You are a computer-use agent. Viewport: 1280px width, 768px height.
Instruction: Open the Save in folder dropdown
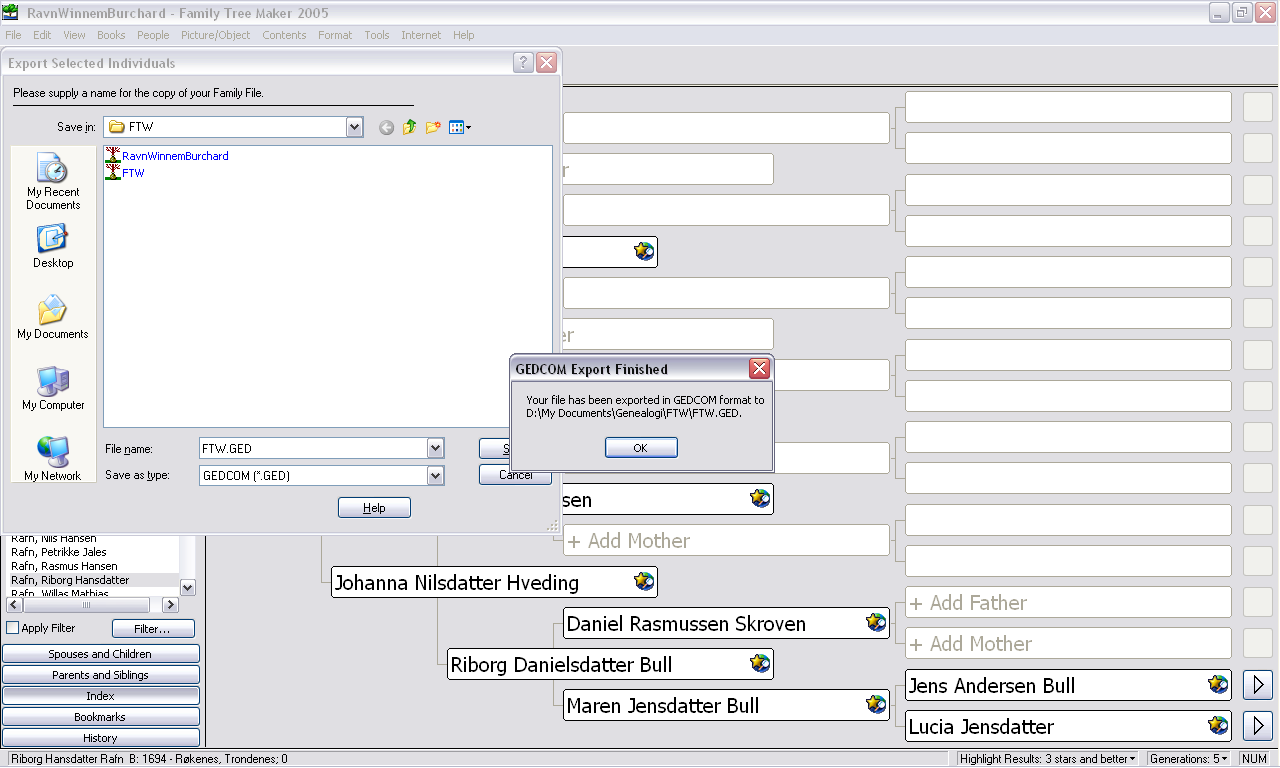354,127
